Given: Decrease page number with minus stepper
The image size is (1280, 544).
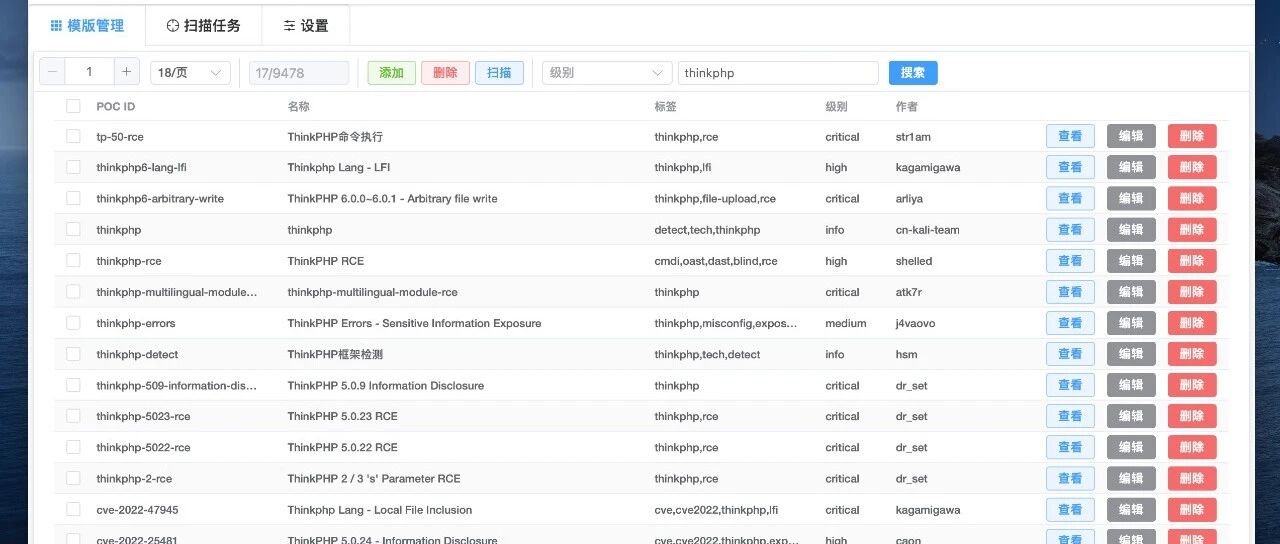Looking at the screenshot, I should [x=52, y=72].
